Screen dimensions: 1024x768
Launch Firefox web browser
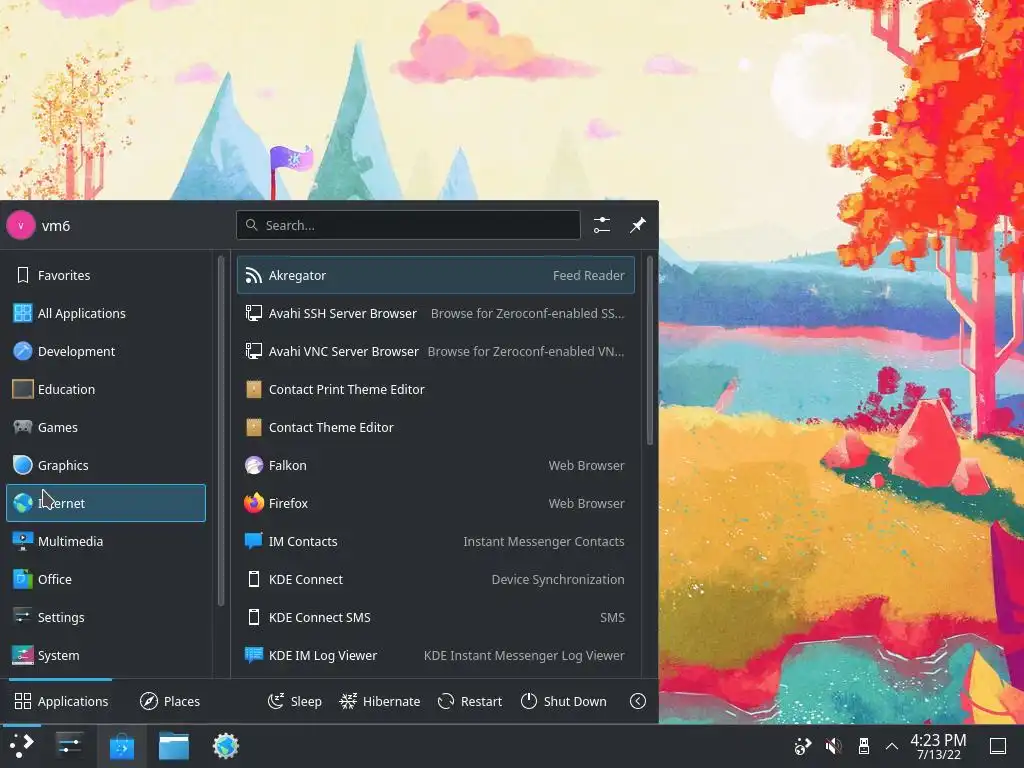(x=436, y=503)
